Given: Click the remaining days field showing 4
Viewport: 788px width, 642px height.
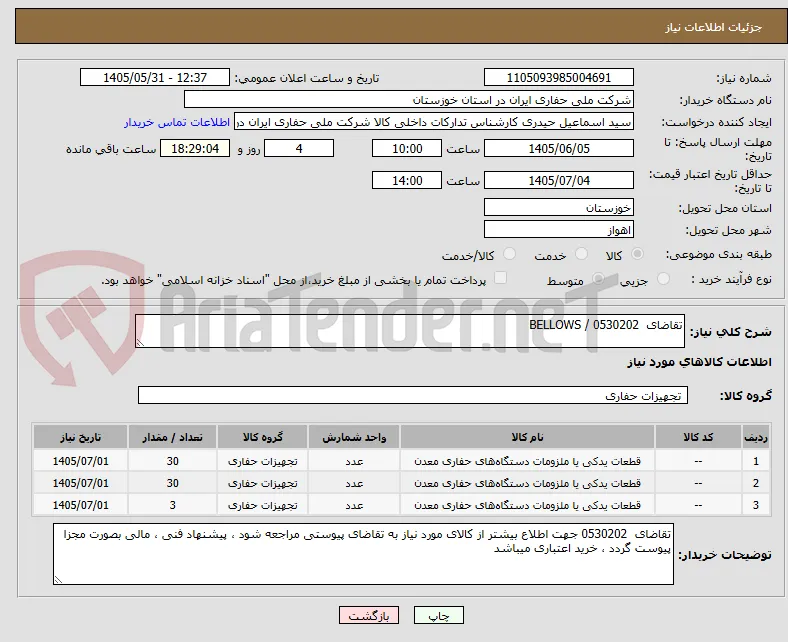Looking at the screenshot, I should (x=299, y=149).
